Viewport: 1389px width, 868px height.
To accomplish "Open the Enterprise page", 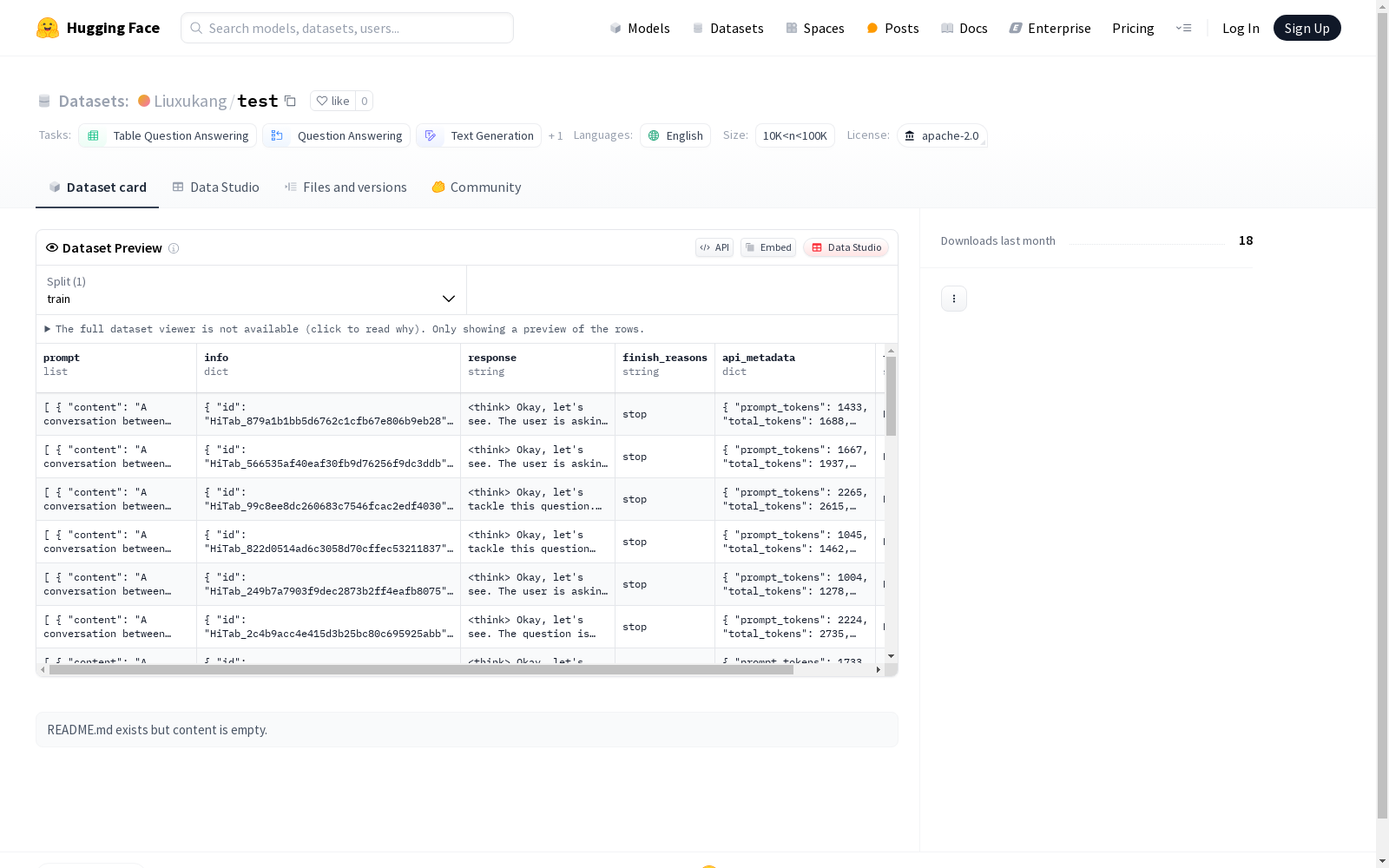I will click(x=1050, y=28).
